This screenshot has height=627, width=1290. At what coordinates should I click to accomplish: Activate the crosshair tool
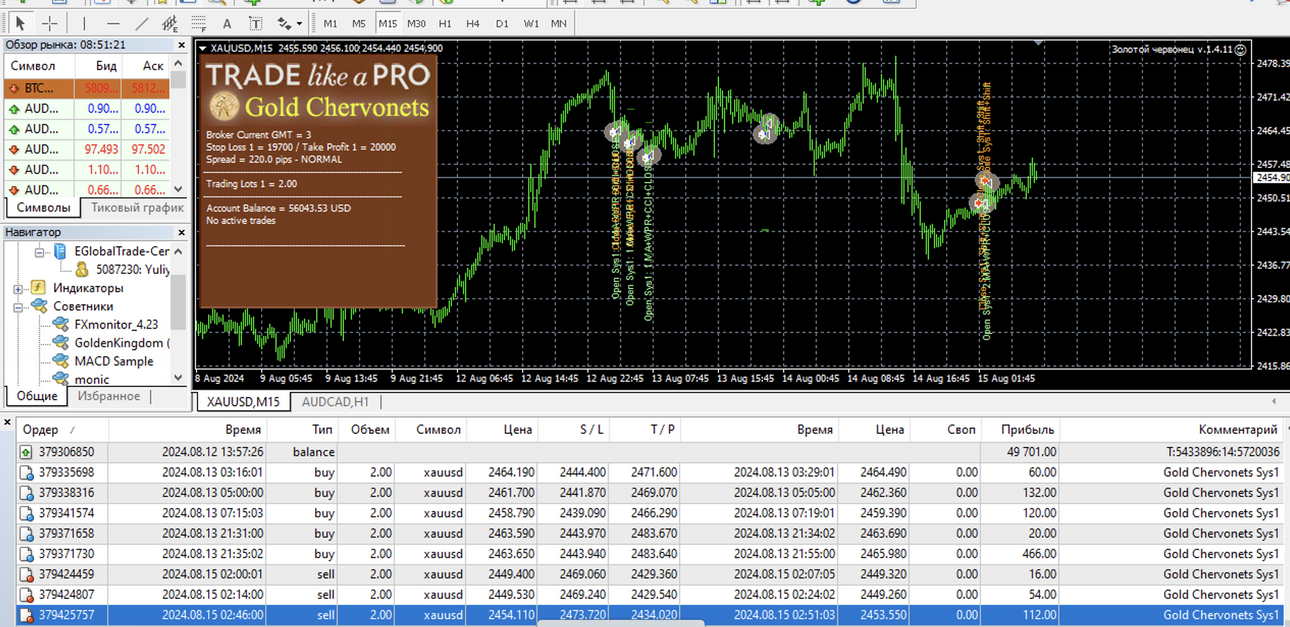click(49, 23)
